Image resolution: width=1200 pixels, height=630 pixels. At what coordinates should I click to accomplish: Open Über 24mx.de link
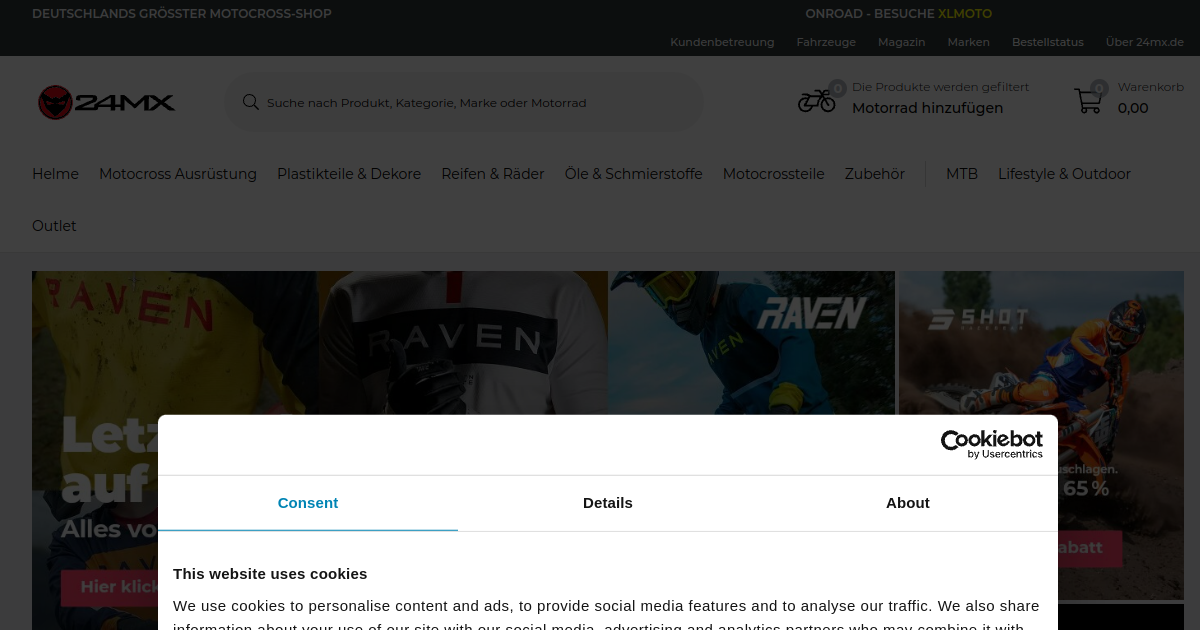1145,42
